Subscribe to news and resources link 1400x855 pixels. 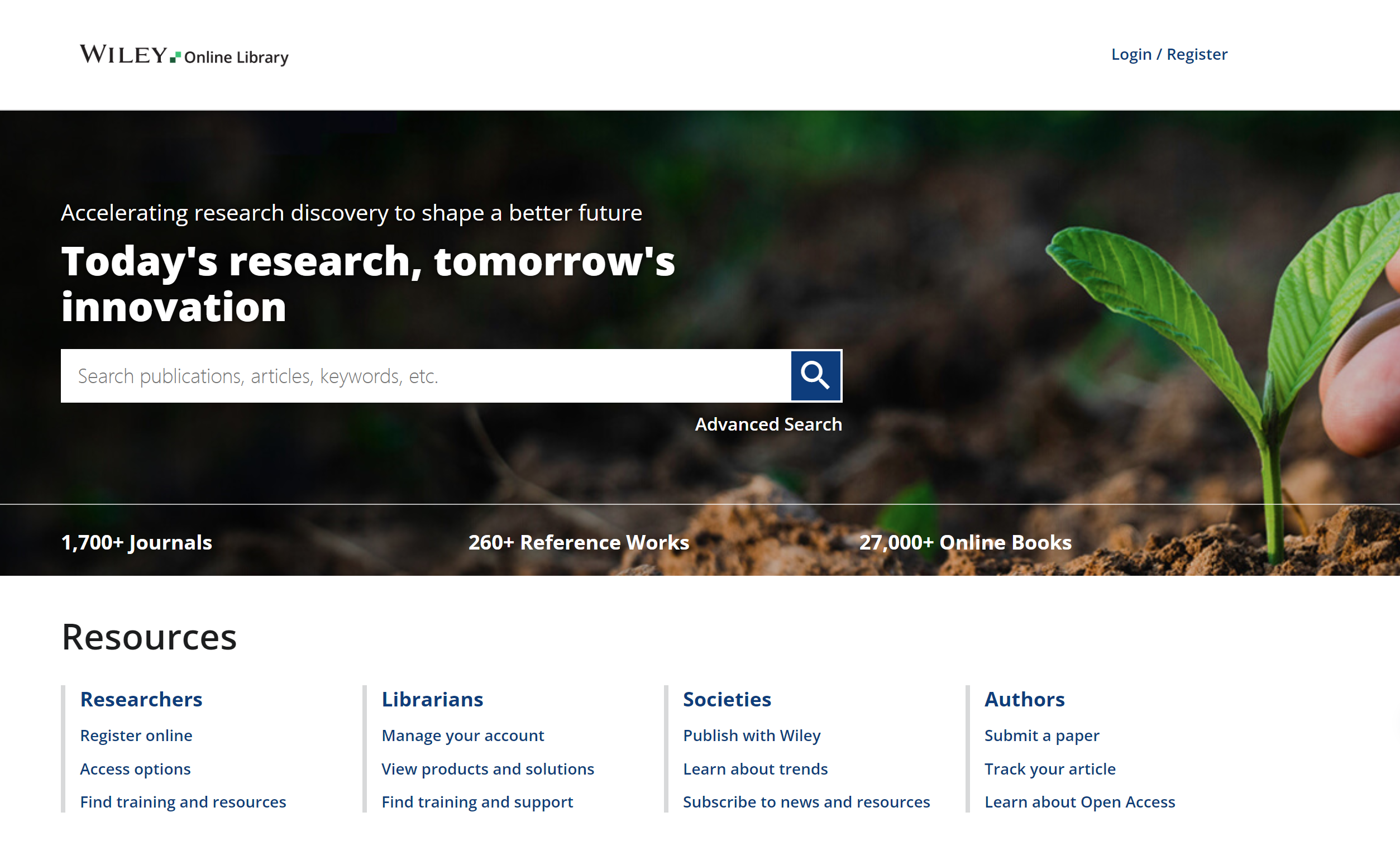[x=806, y=801]
